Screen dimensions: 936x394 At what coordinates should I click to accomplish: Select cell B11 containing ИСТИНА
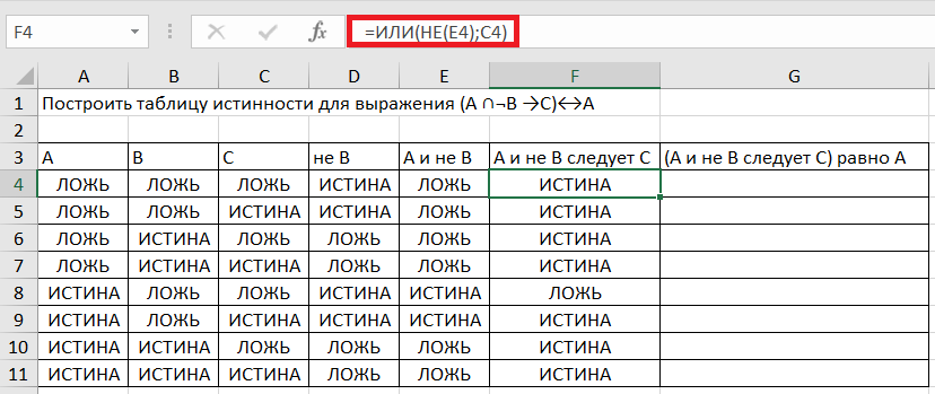coord(174,374)
